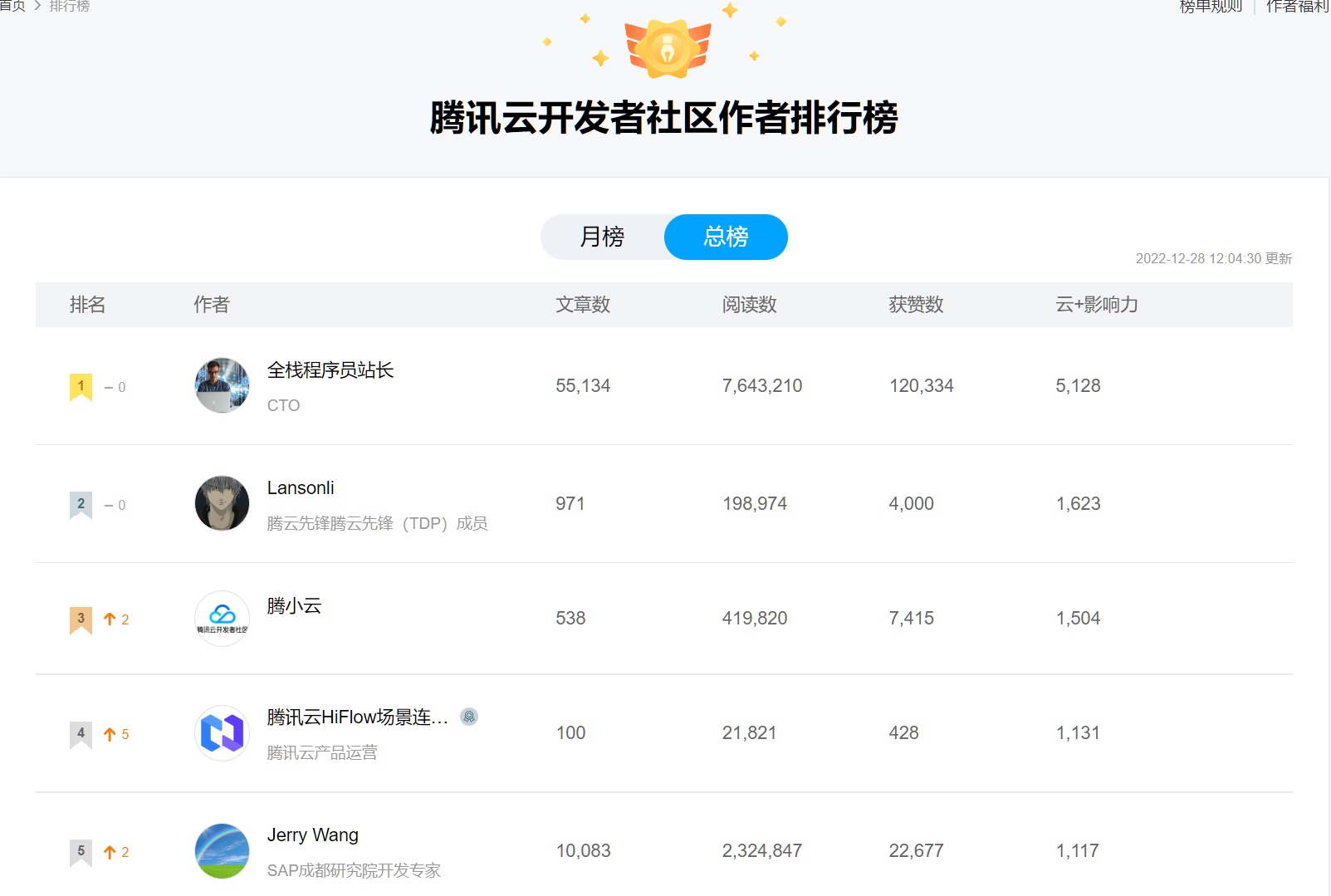Click the silver rank 2 badge icon
Screen dimensions: 1331x896
pos(81,505)
